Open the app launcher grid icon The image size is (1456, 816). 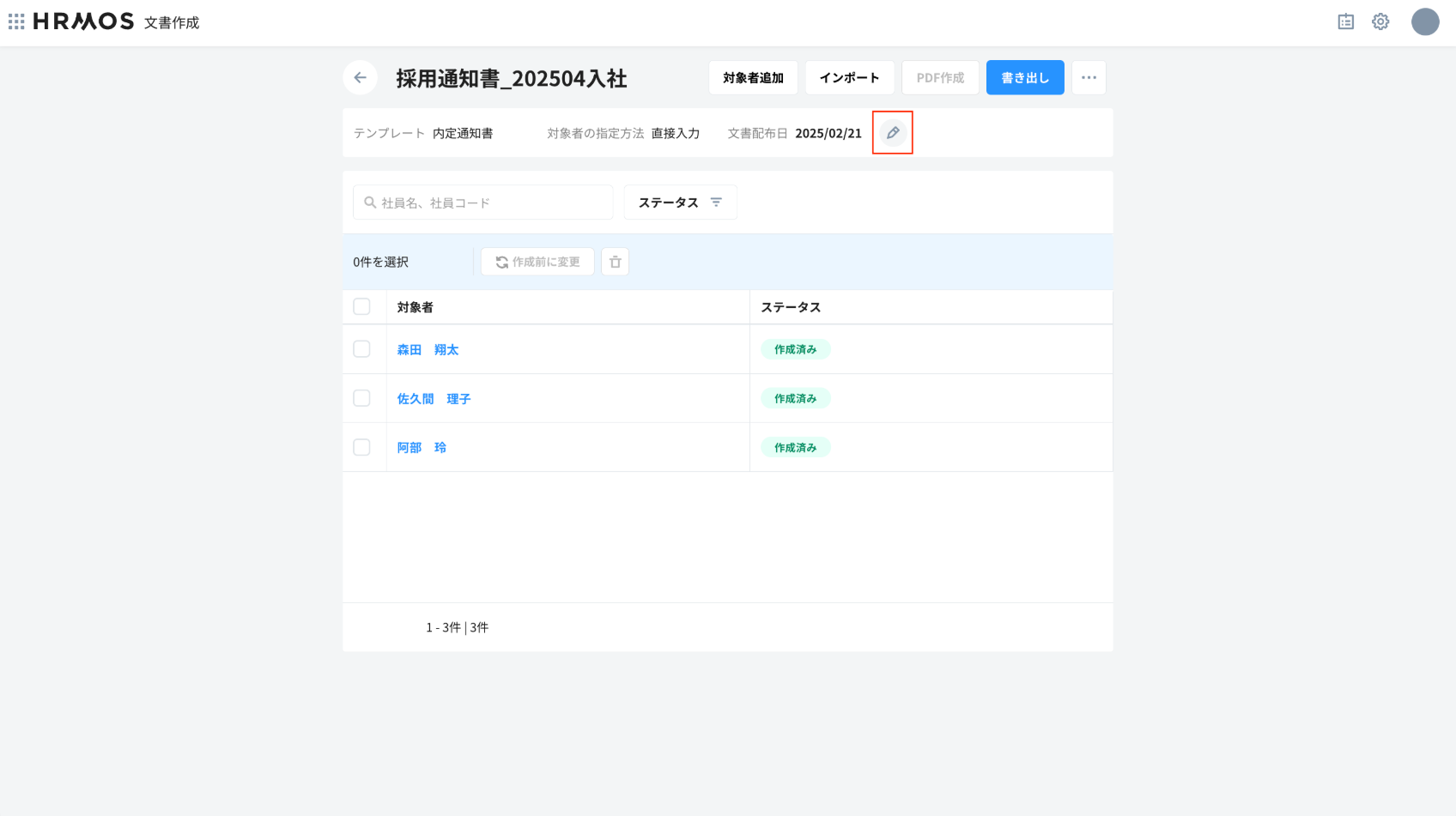16,21
